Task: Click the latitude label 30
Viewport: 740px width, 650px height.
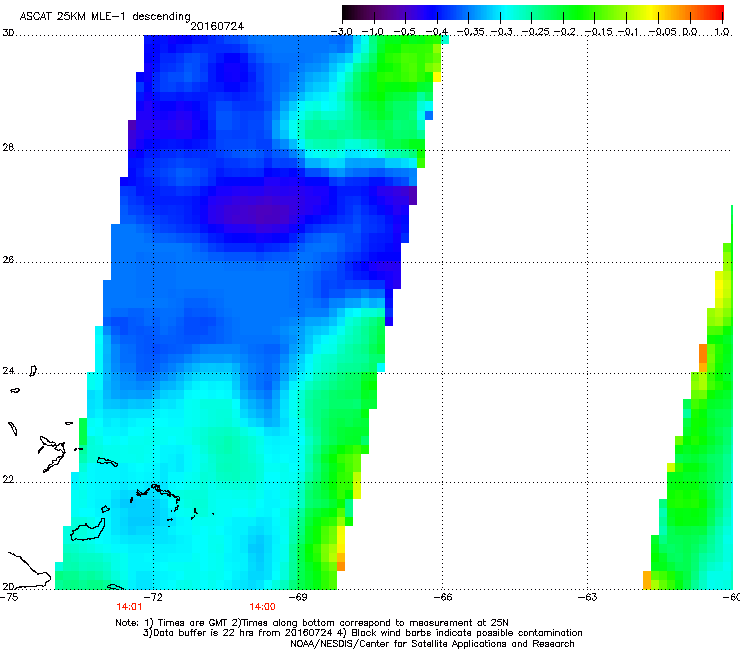Action: [8, 33]
